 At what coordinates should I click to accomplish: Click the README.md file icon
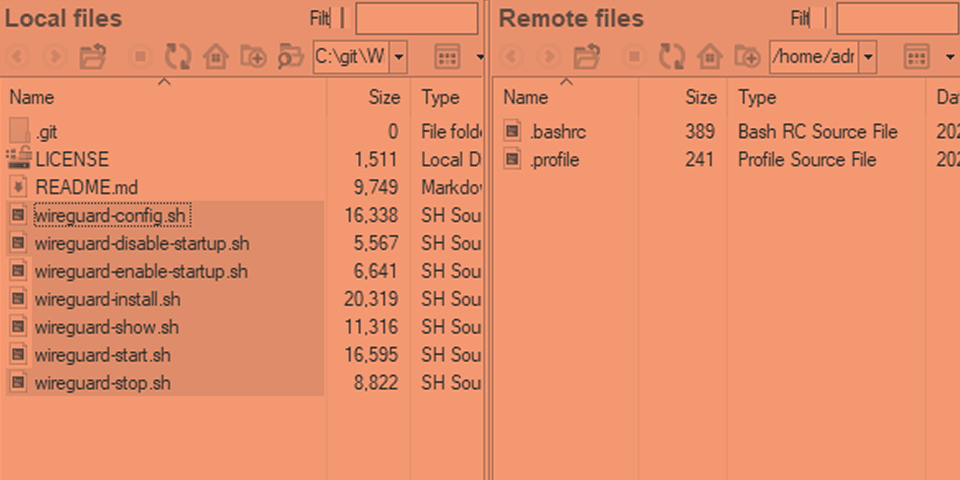pos(19,187)
